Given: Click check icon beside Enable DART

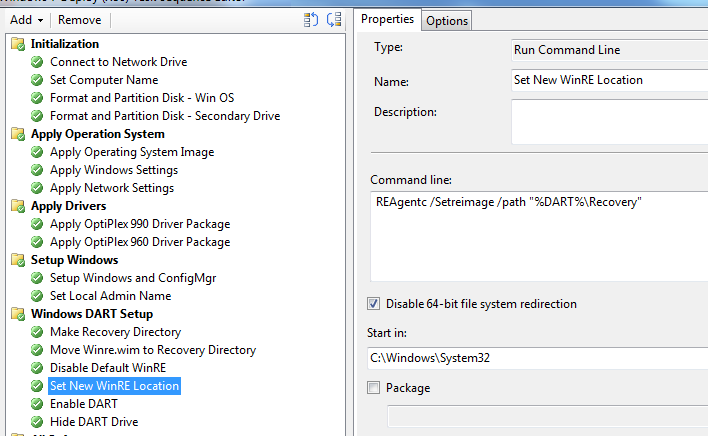Looking at the screenshot, I should coord(37,404).
